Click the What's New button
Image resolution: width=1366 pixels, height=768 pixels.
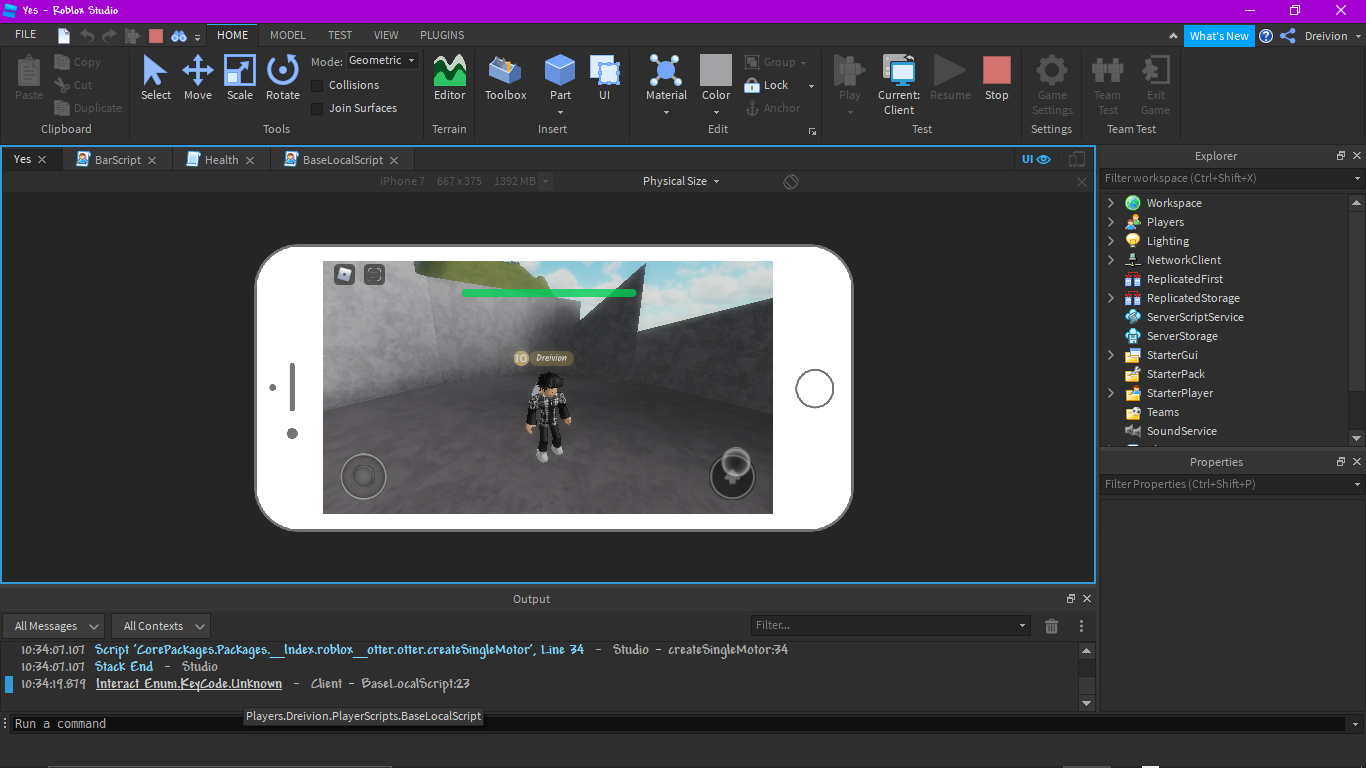pos(1218,36)
